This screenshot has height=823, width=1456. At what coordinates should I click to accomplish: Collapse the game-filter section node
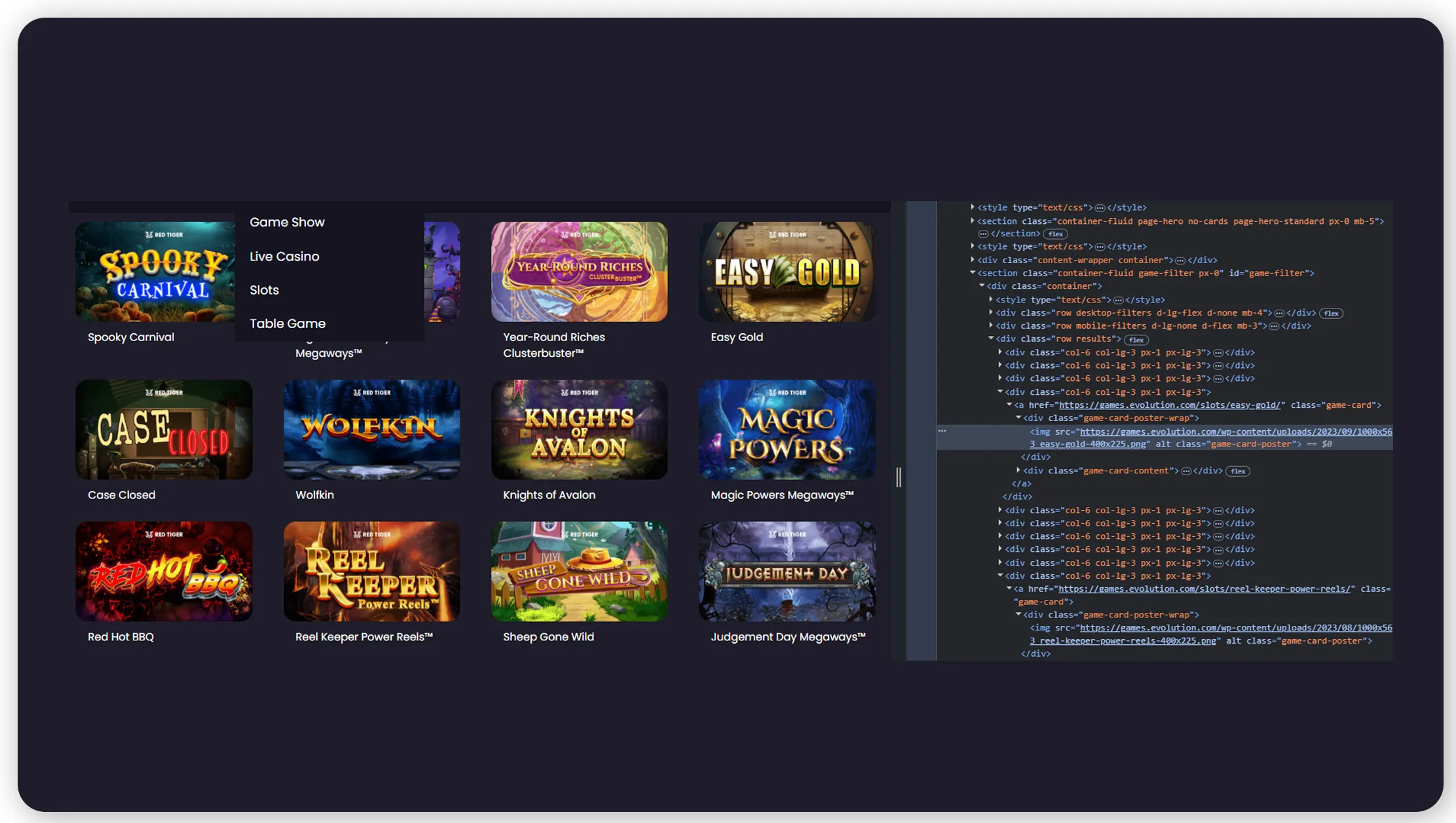(x=973, y=273)
